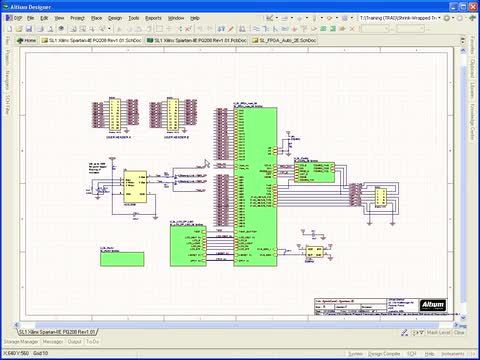Select the USER HEADER A component
This screenshot has height=360, width=480.
(x=115, y=114)
